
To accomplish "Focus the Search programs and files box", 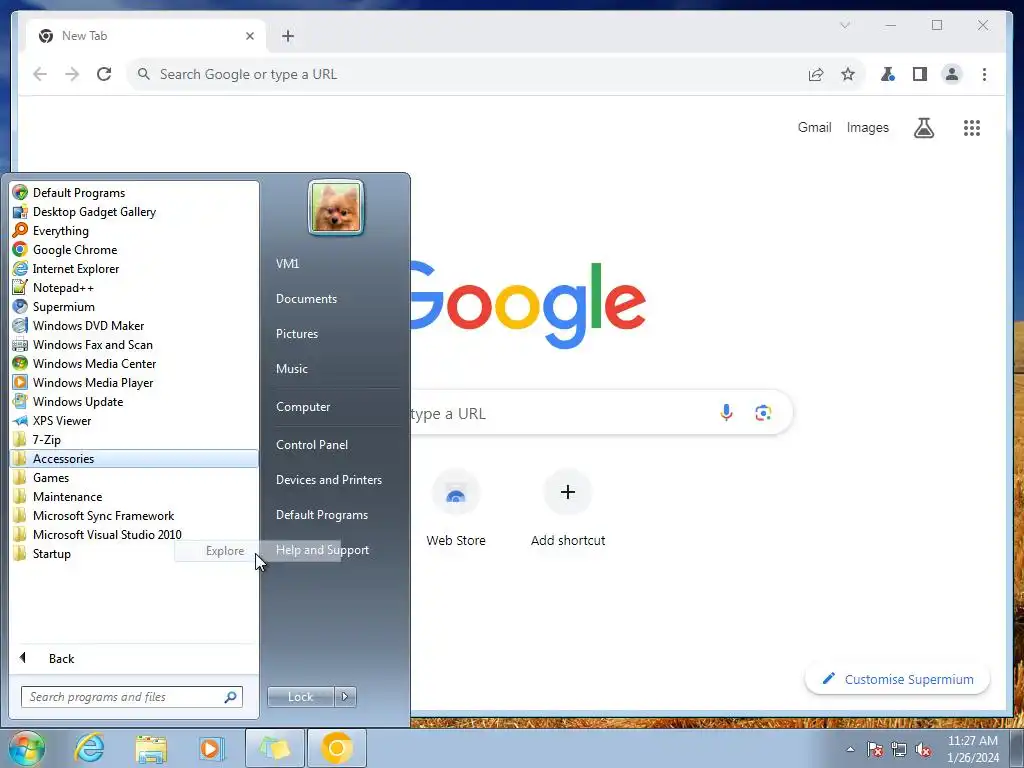I will (131, 697).
